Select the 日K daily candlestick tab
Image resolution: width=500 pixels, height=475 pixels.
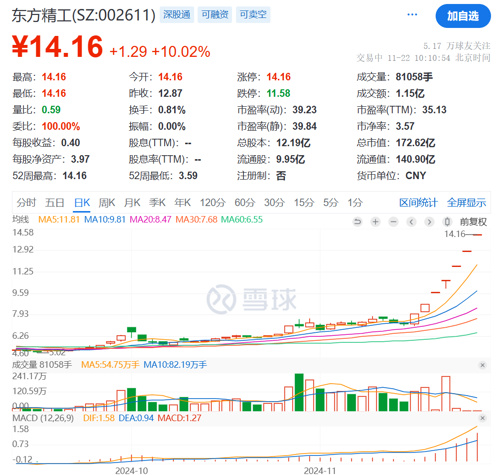click(82, 203)
